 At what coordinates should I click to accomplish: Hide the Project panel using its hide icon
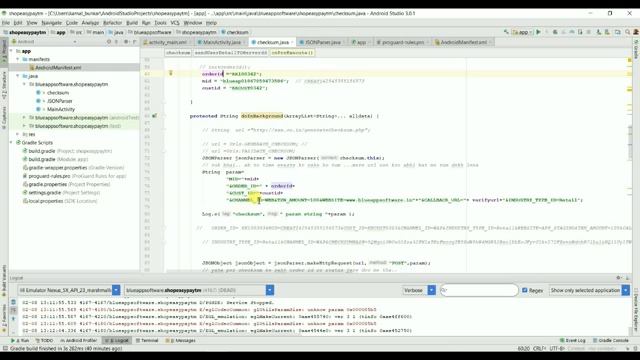tap(134, 42)
